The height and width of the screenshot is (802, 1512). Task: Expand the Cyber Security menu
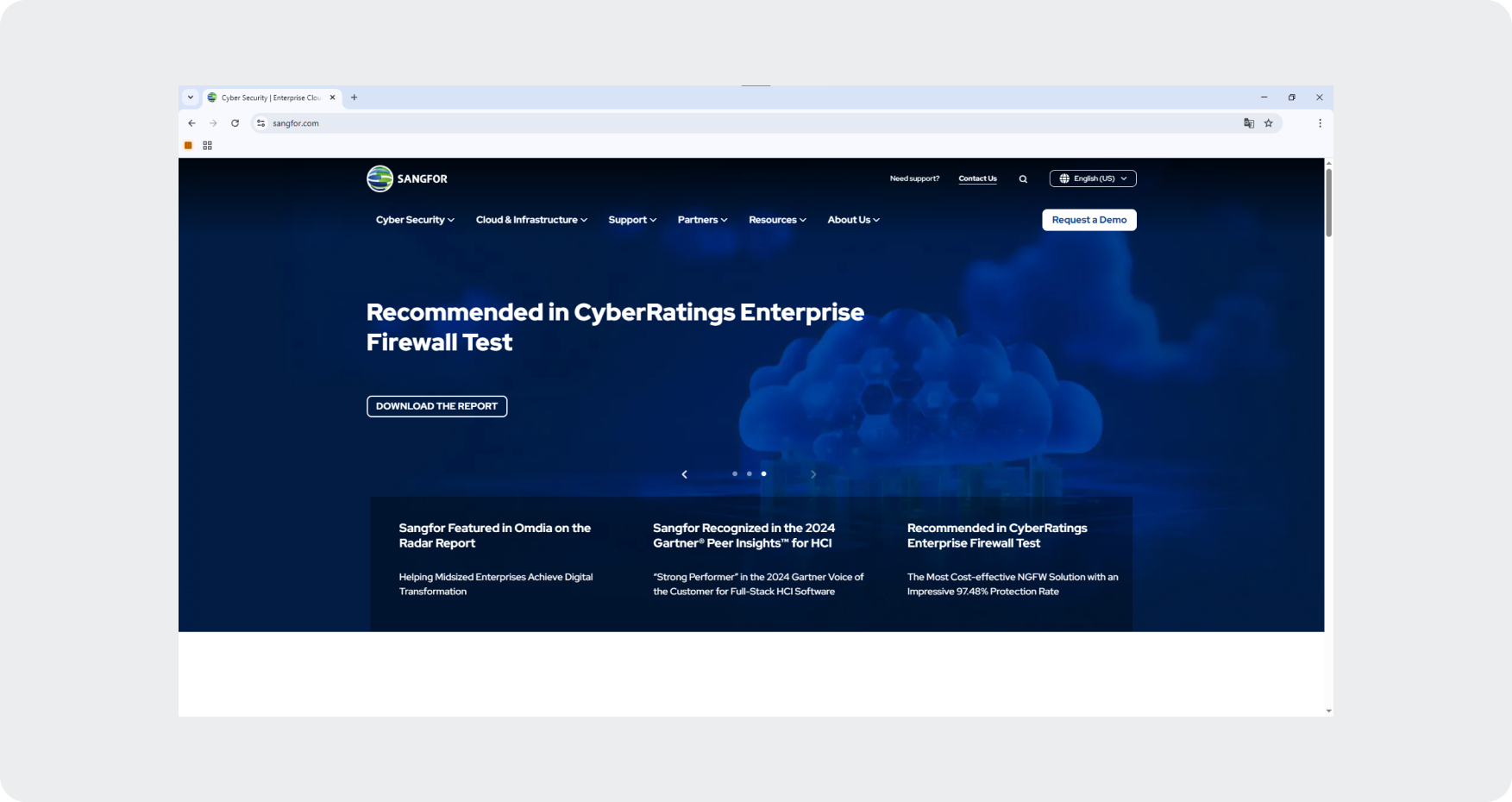pos(415,220)
